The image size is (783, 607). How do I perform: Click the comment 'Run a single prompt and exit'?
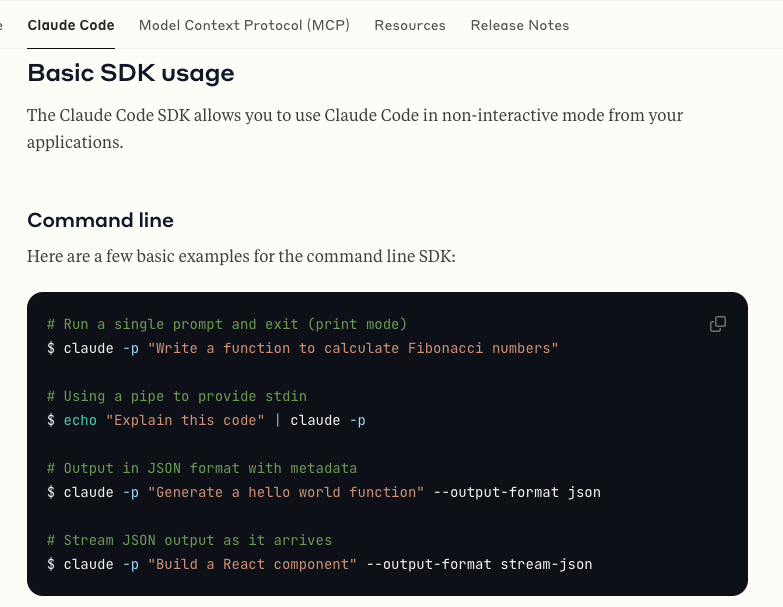point(227,324)
